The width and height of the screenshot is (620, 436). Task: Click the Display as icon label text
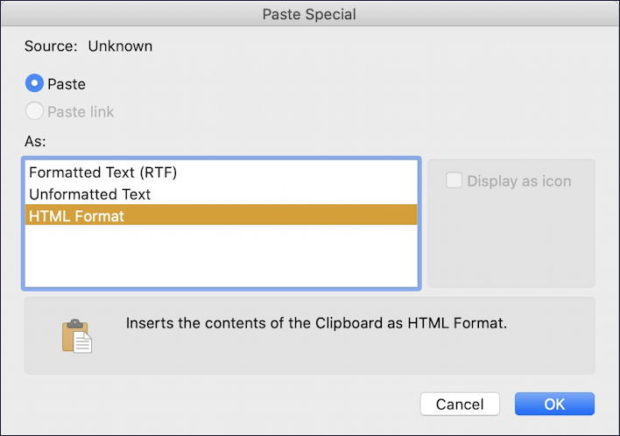click(x=520, y=181)
